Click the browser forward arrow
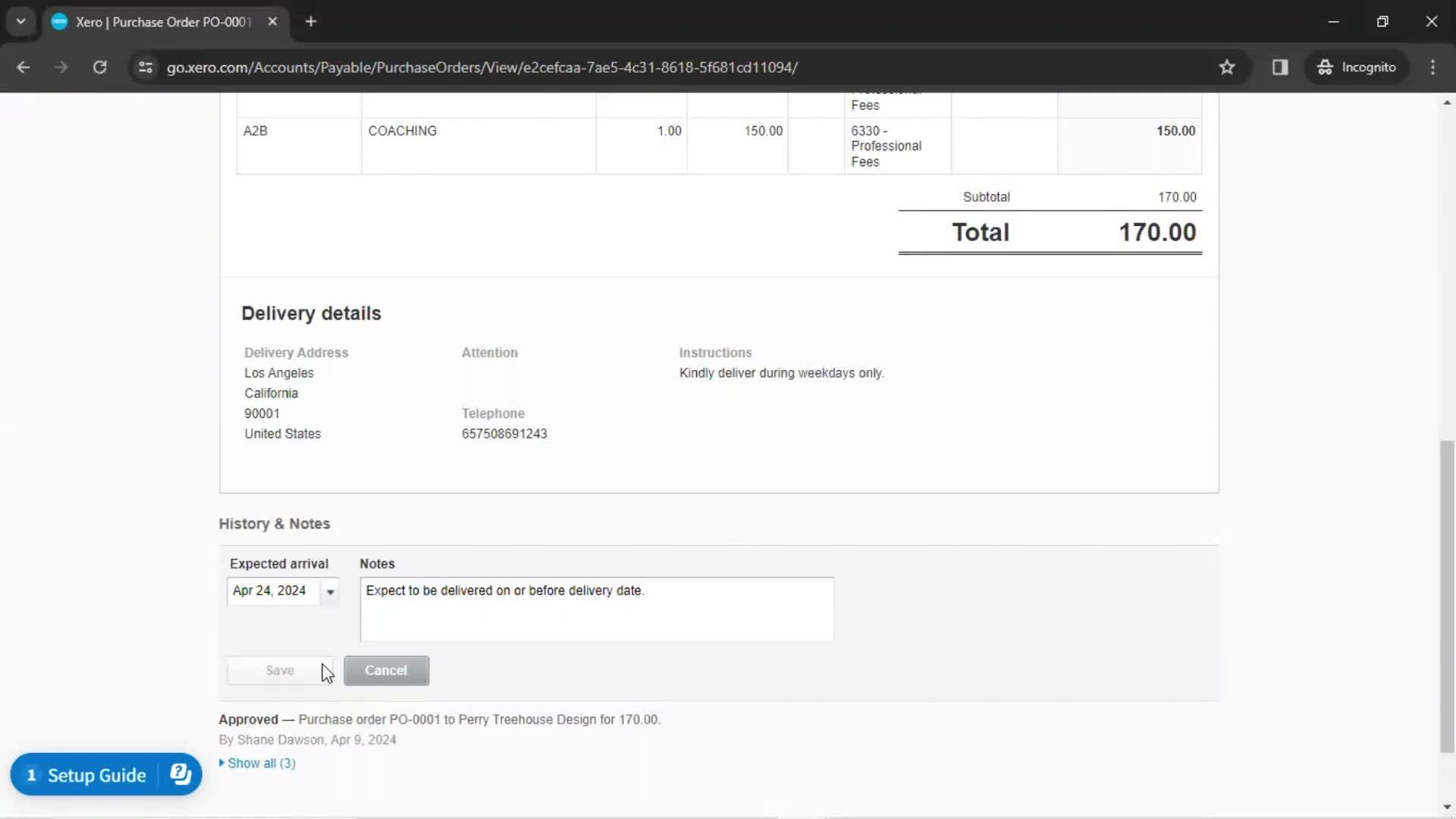 (x=61, y=67)
